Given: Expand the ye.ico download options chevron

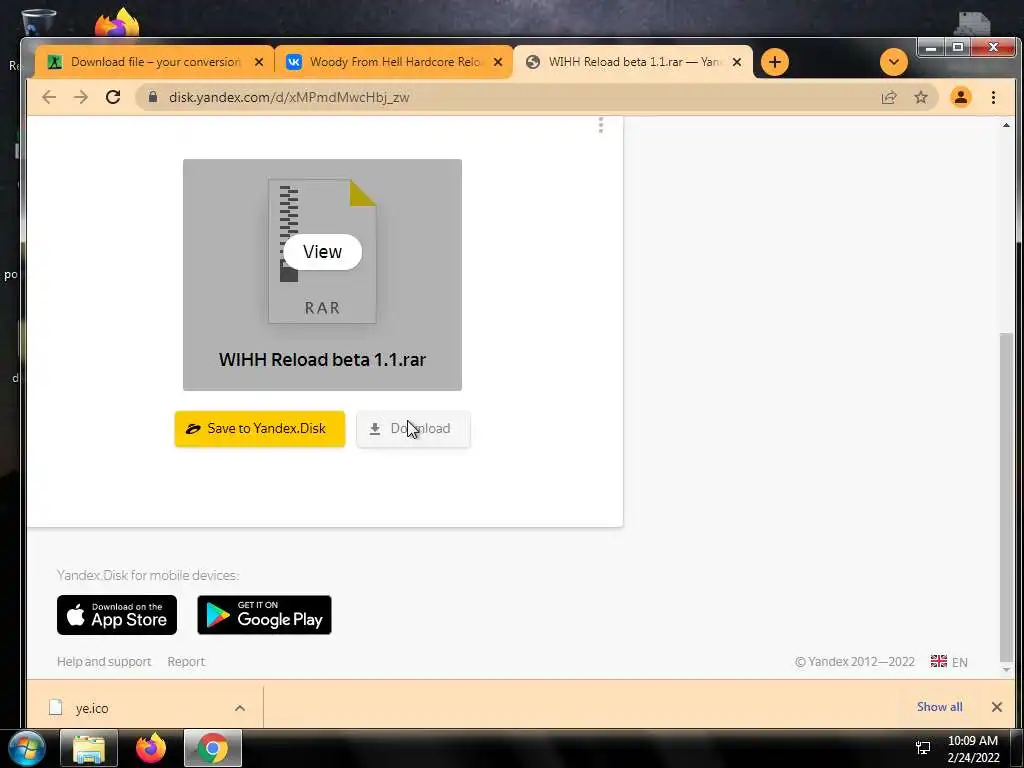Looking at the screenshot, I should [240, 708].
